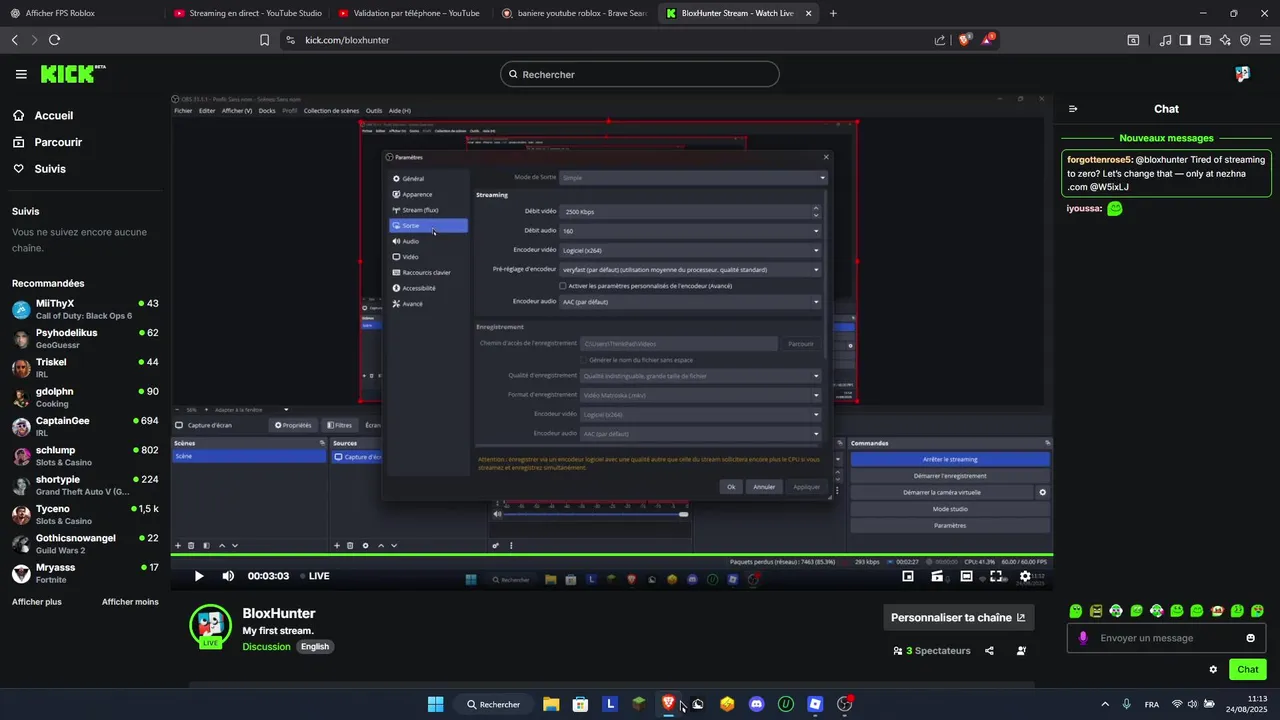The image size is (1280, 720).
Task: Open a new browser tab
Action: [833, 13]
